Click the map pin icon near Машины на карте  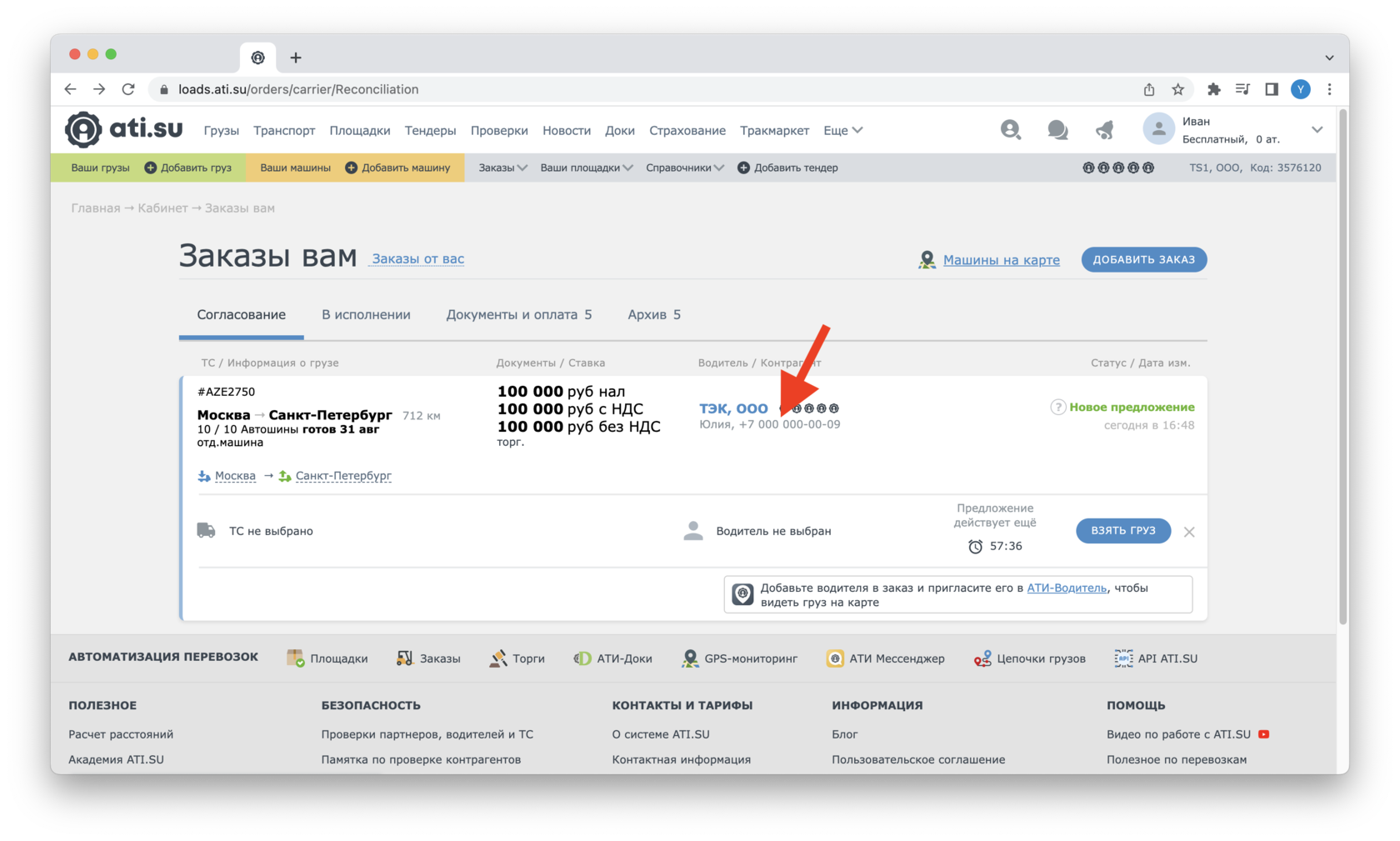pos(927,260)
